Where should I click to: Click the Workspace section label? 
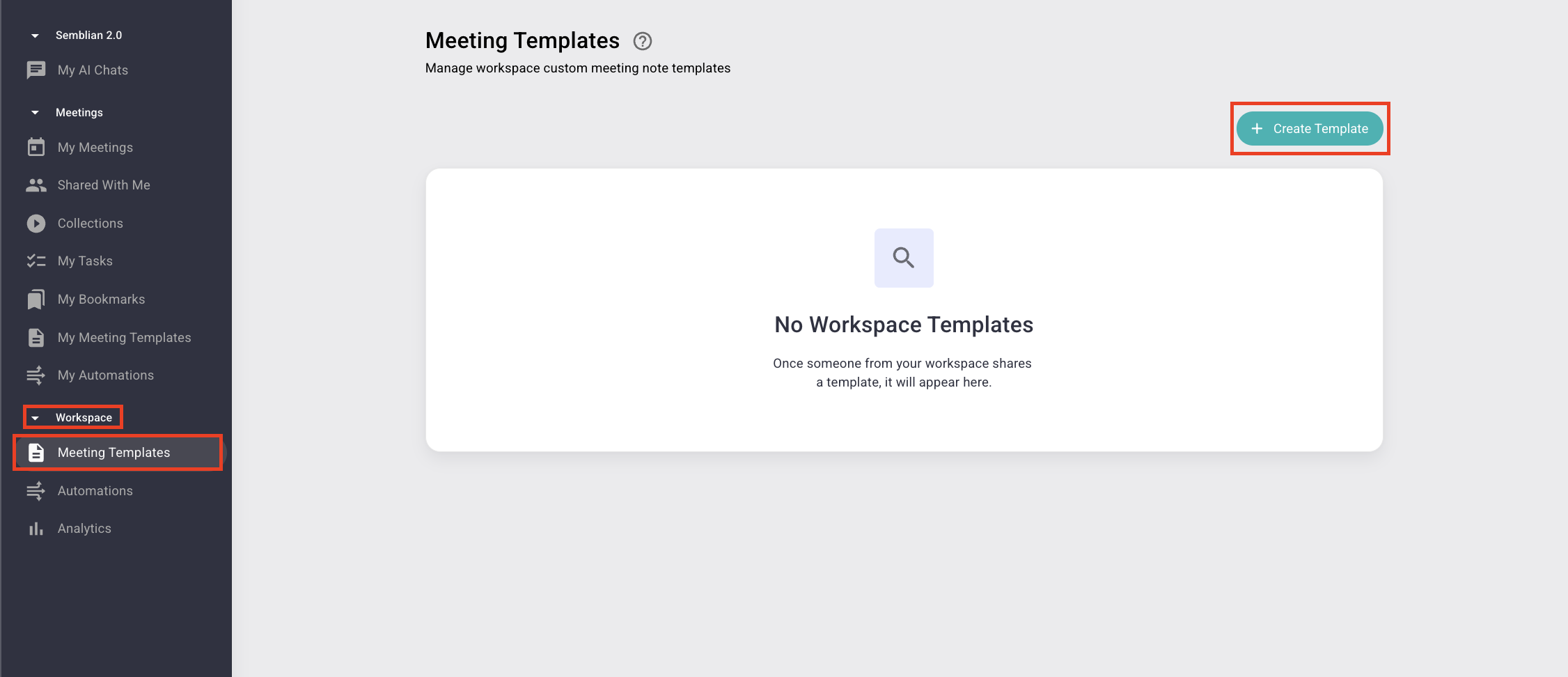coord(84,418)
